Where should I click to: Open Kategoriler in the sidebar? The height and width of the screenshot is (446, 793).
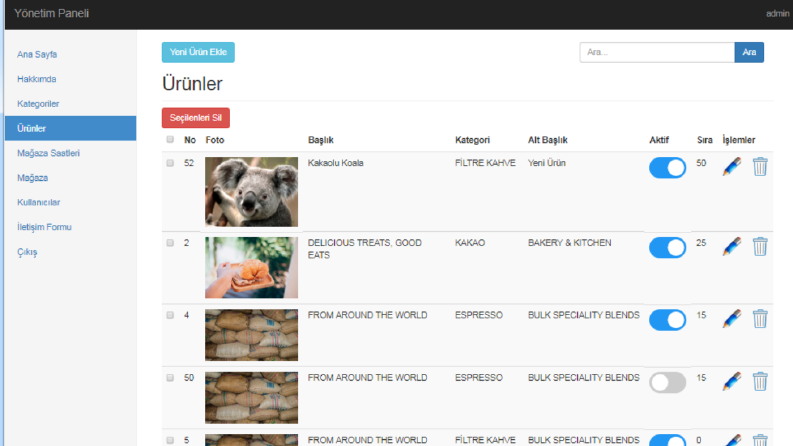[x=38, y=104]
